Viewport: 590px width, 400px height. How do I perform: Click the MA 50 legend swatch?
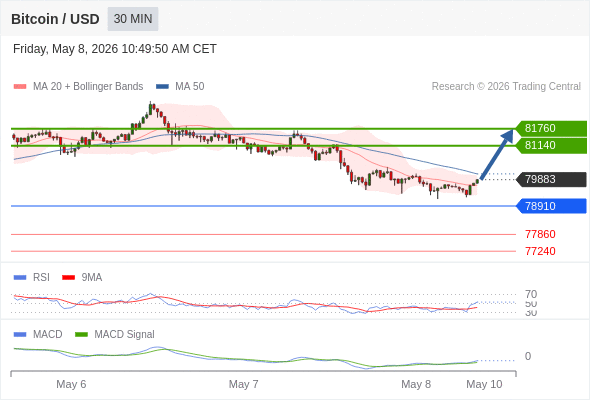click(162, 87)
